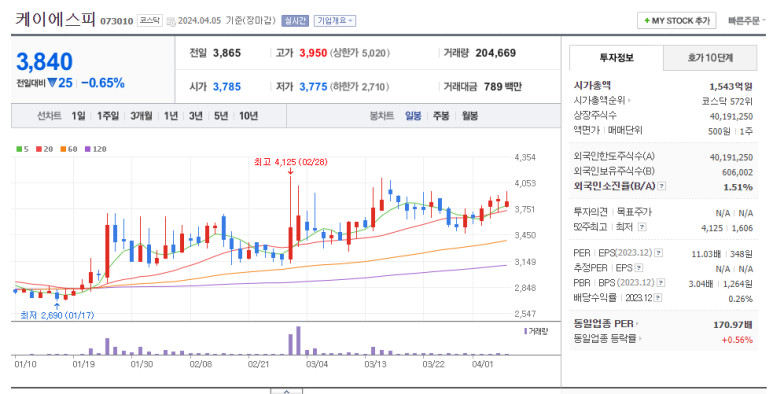Open help icon beside 52주최고 최저
Viewport: 773px width, 394px height.
641,227
